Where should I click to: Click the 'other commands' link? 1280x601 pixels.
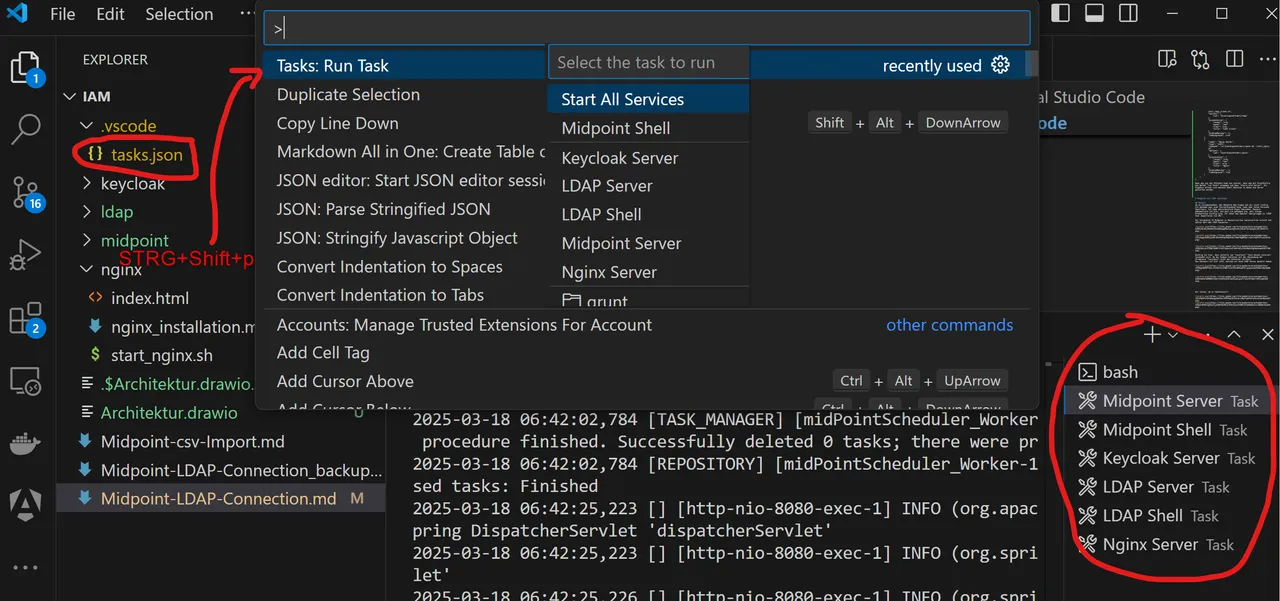coord(949,325)
